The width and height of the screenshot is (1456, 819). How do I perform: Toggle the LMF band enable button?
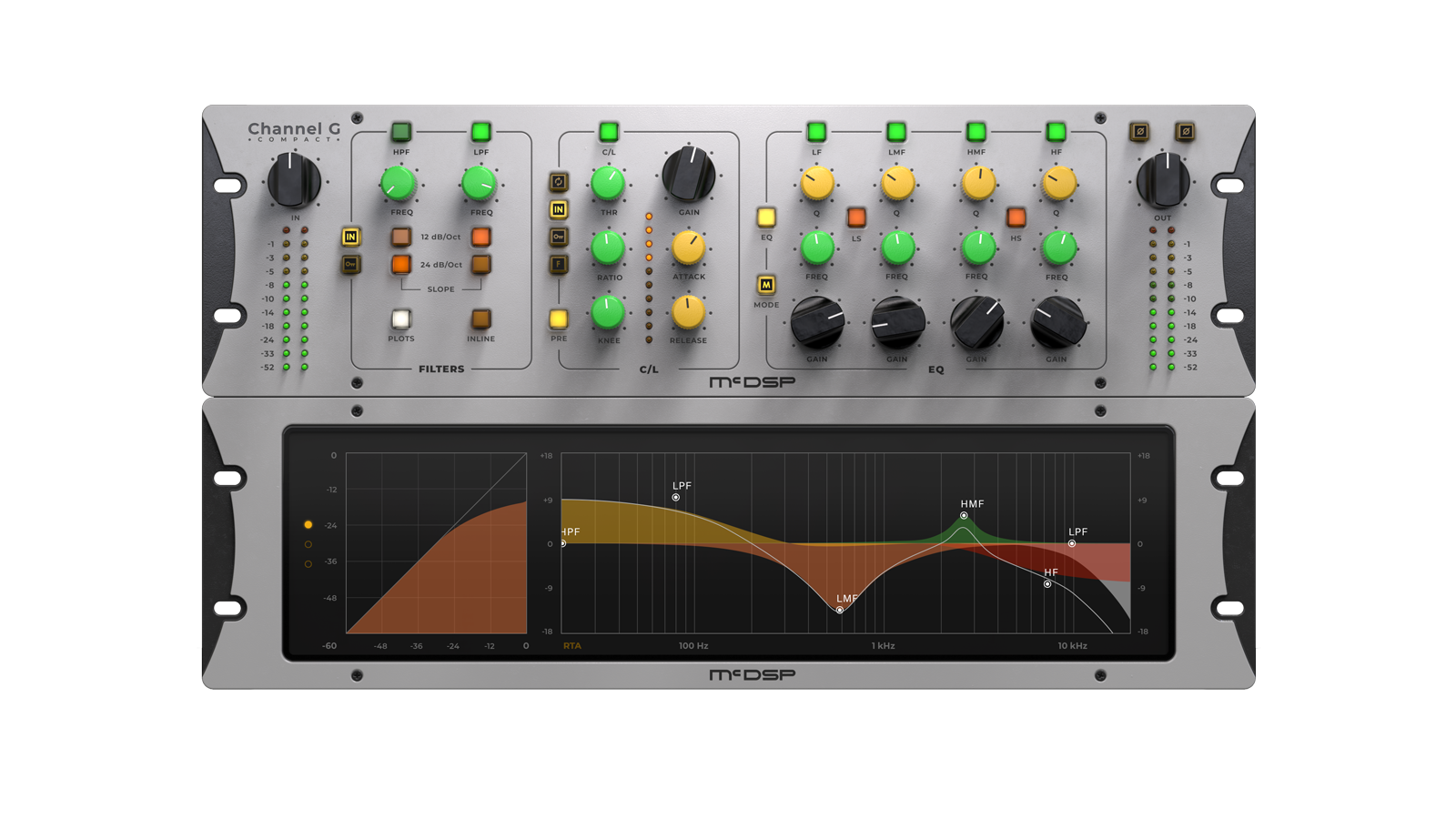(896, 132)
